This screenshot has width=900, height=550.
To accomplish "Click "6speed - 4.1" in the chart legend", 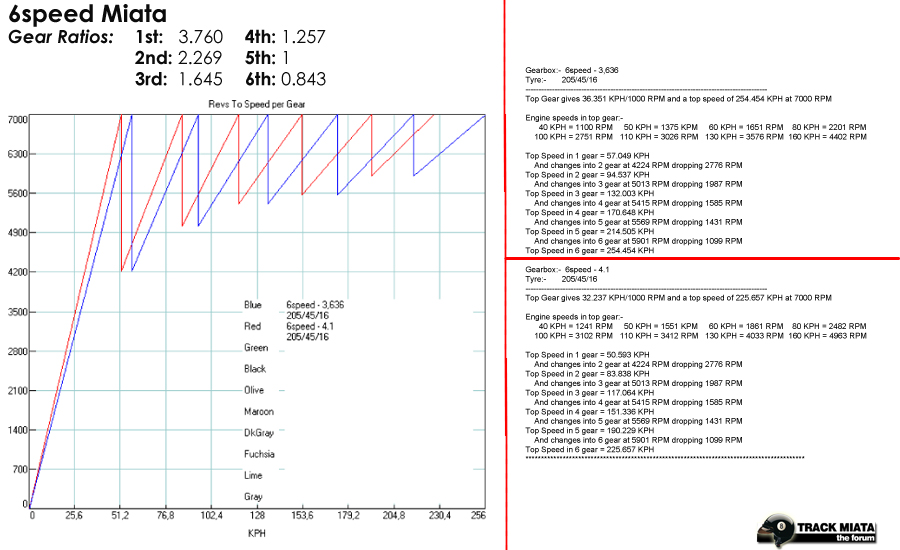I will (x=310, y=326).
